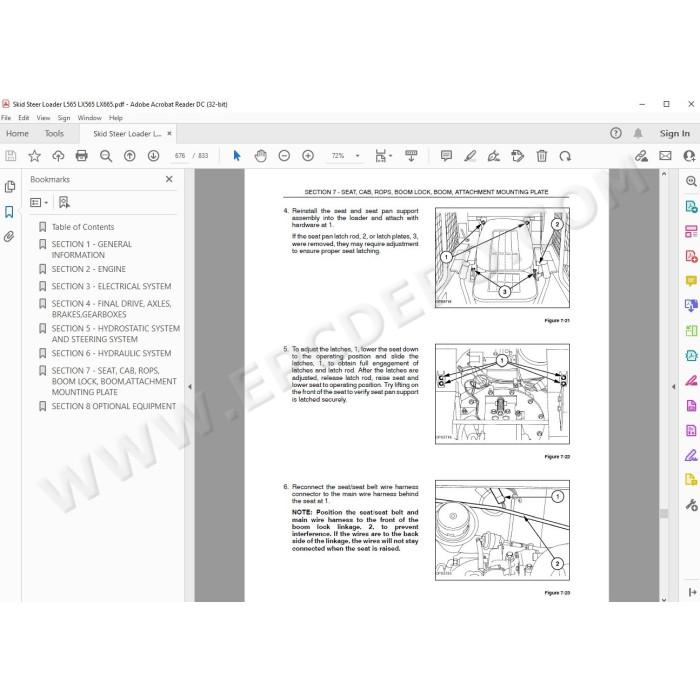Open the Add comment sticky note tool

(446, 156)
